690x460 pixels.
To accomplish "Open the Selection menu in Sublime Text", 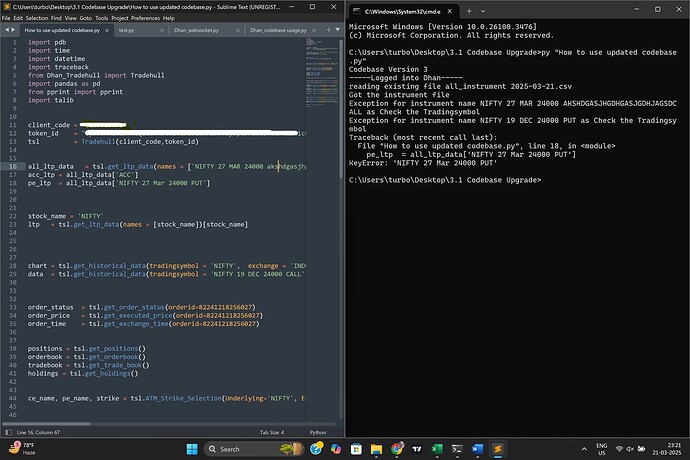I will tap(37, 18).
